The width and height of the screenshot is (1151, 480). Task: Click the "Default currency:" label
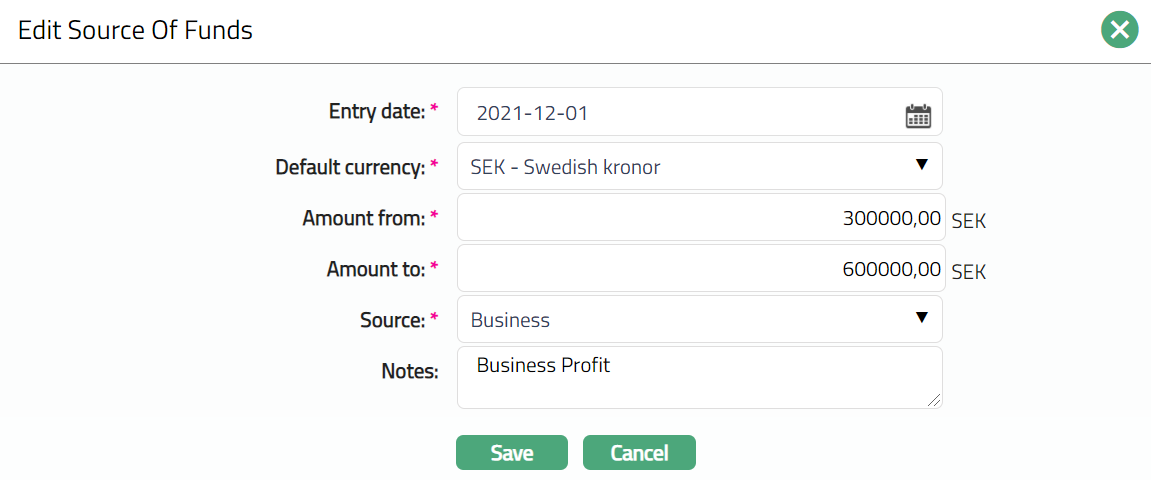[x=351, y=167]
